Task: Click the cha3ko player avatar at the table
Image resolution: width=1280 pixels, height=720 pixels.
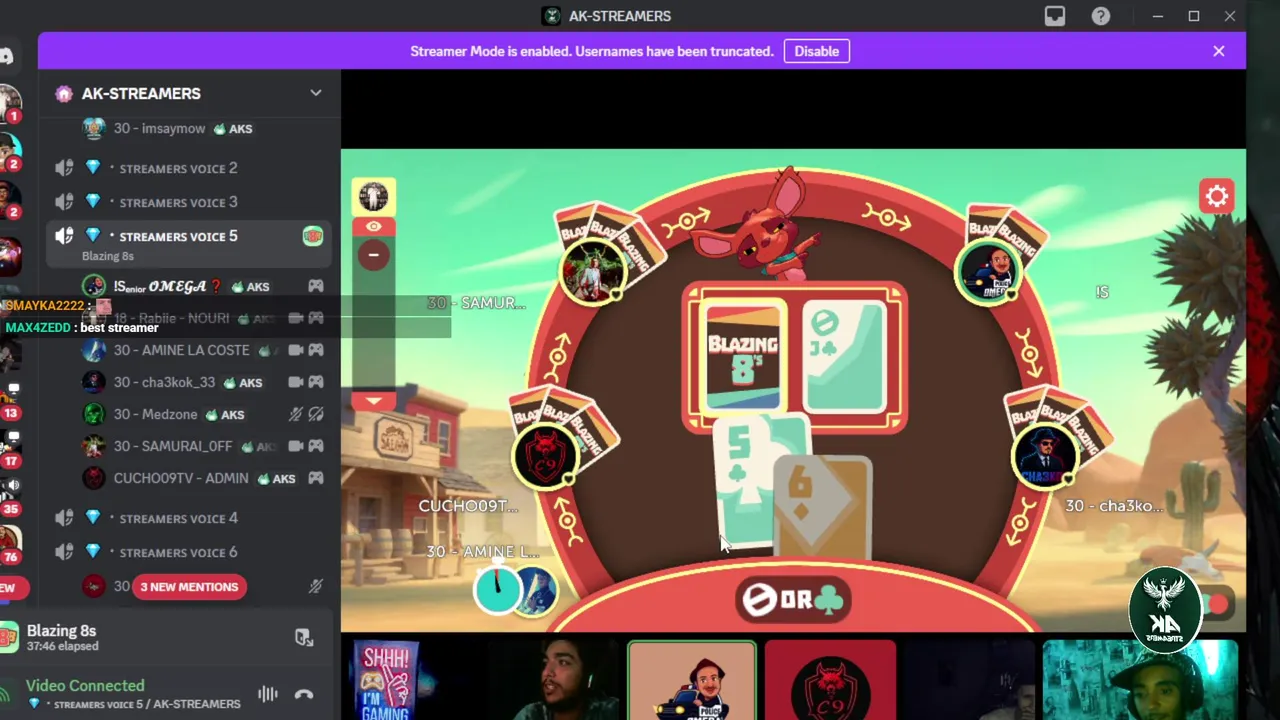Action: tap(1044, 456)
